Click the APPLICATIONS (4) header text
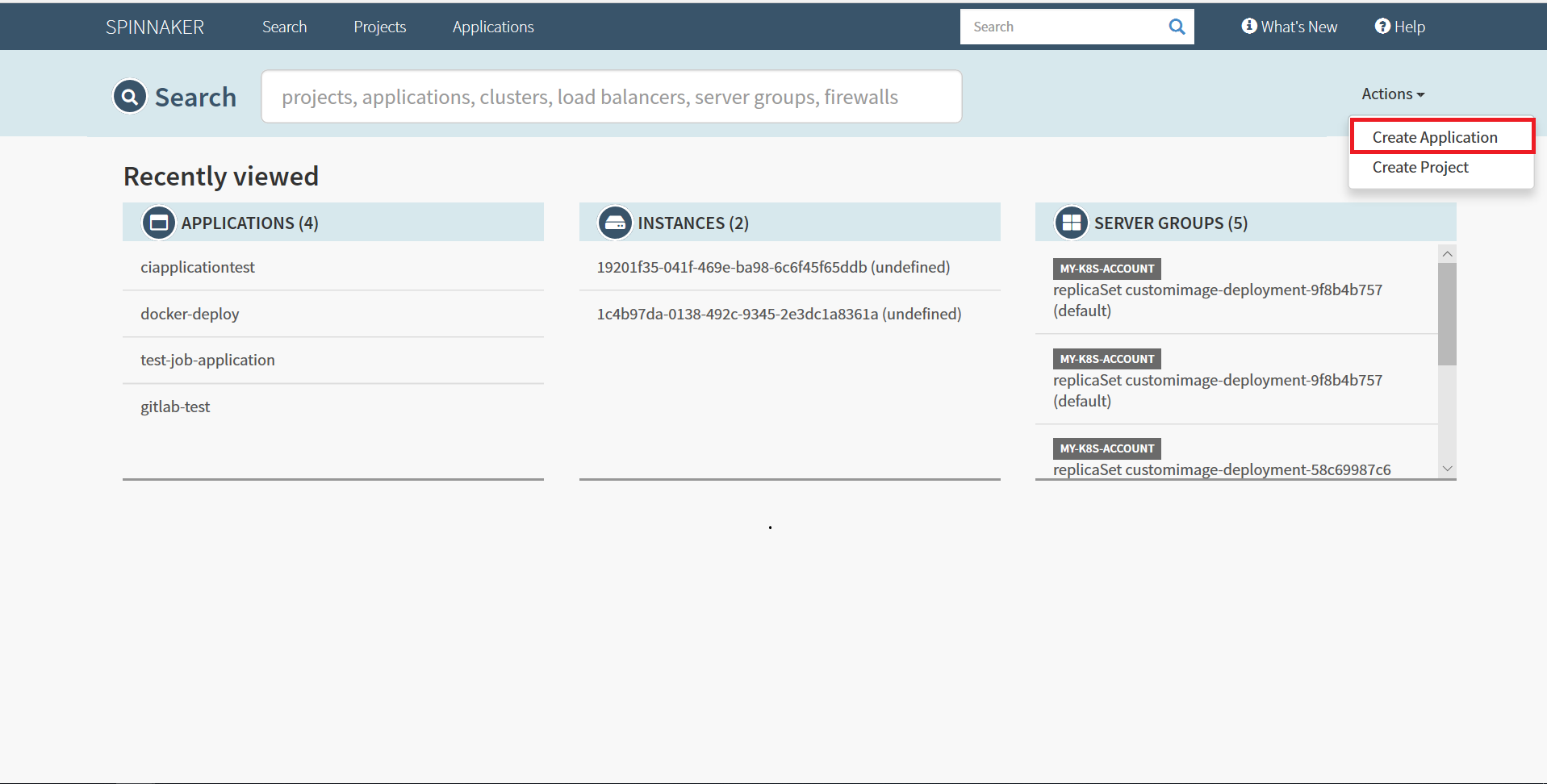 tap(250, 223)
